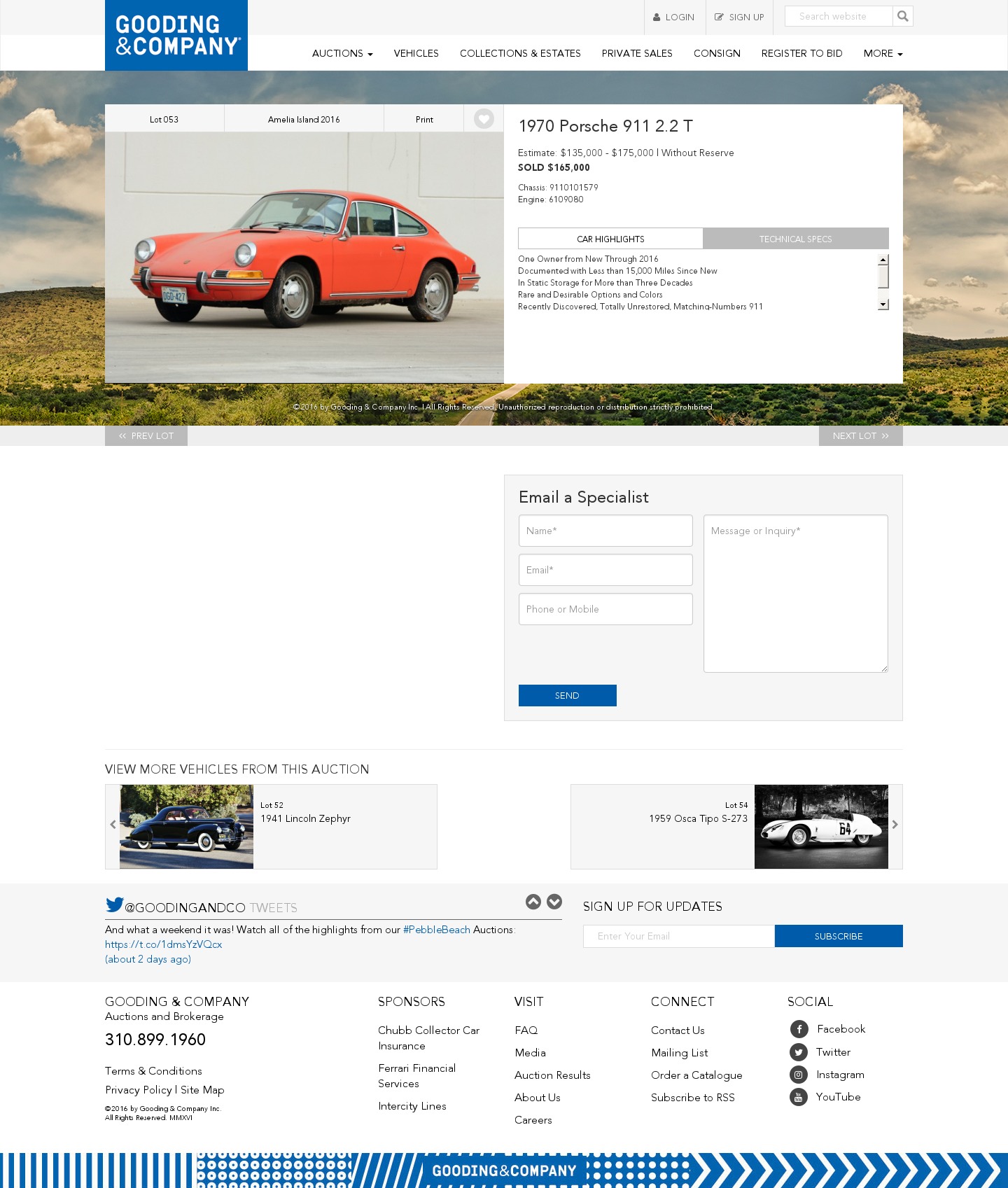Open the Site Map link

pos(202,1090)
